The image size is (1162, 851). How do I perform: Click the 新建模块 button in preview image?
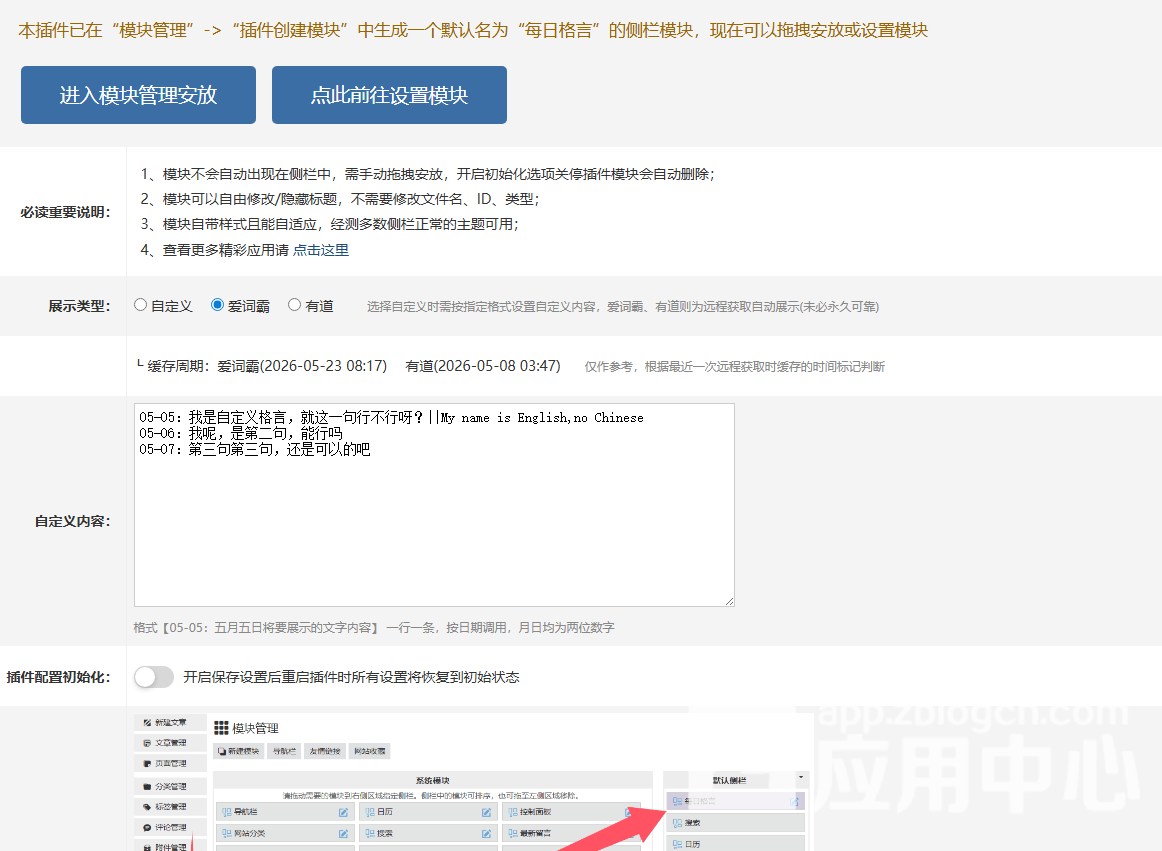click(x=239, y=752)
